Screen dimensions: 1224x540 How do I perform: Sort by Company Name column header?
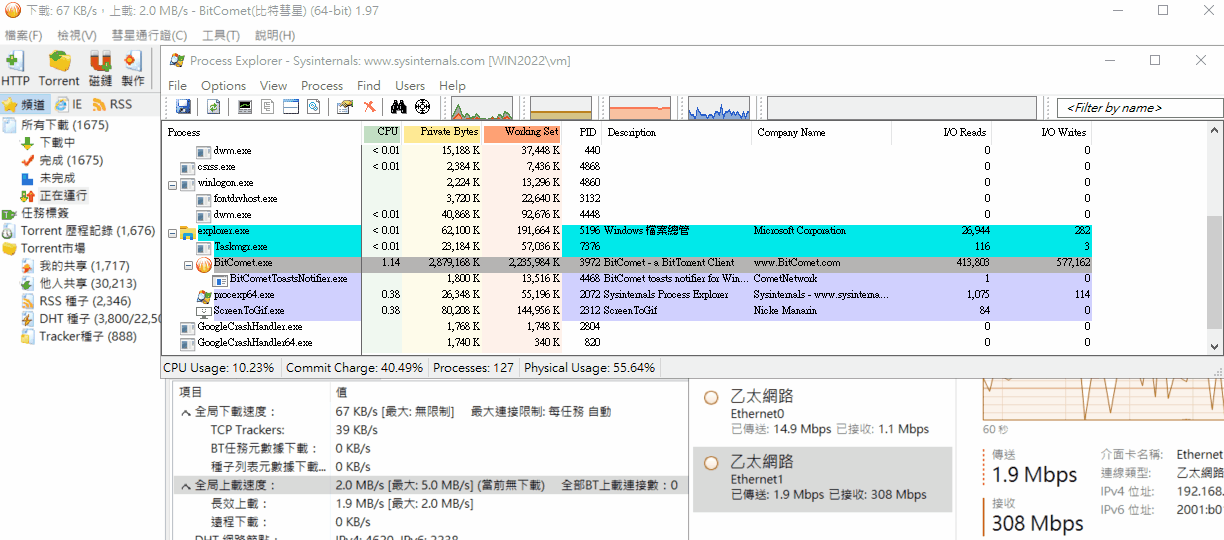point(829,132)
